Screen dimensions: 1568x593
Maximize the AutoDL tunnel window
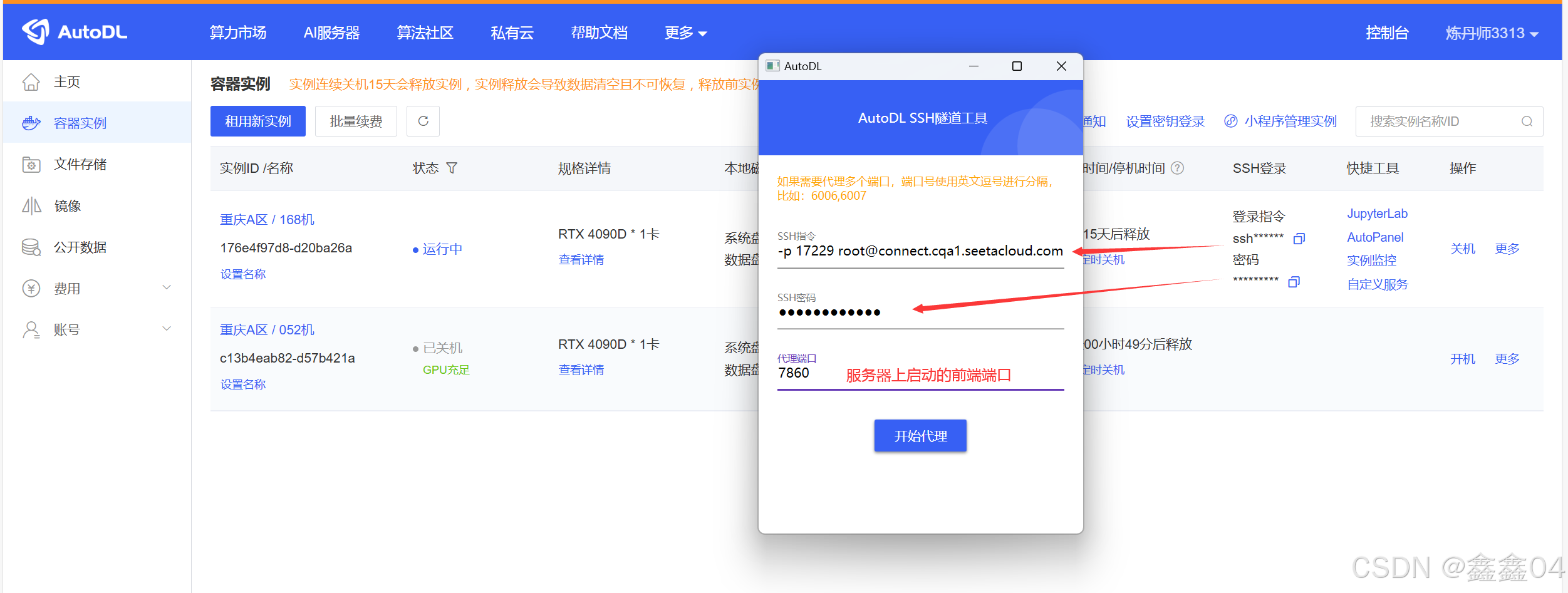tap(1017, 66)
